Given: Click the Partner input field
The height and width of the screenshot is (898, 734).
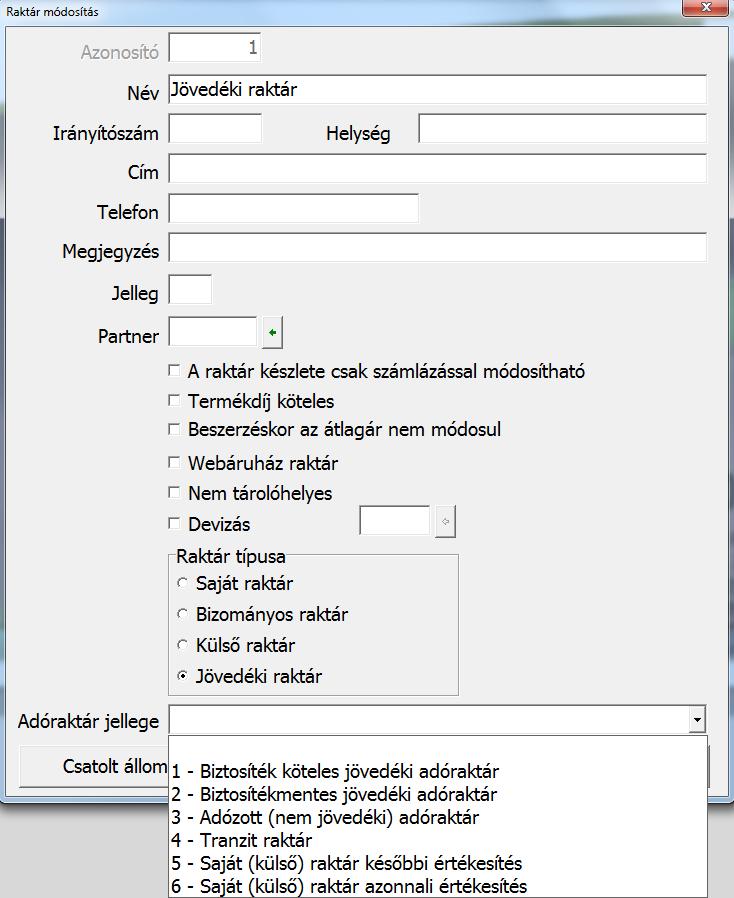Looking at the screenshot, I should click(x=213, y=332).
